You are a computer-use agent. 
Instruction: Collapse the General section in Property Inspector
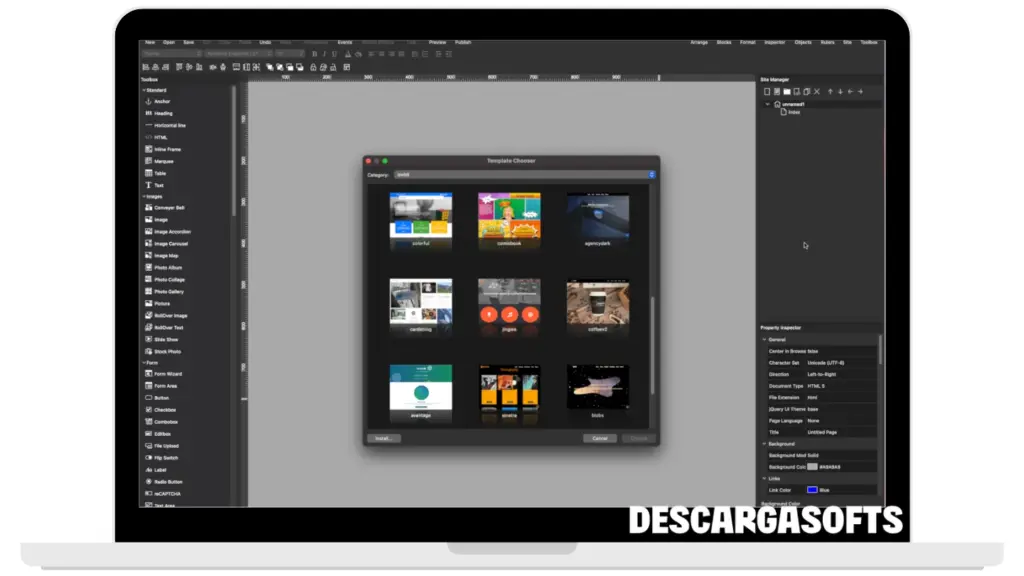coord(763,340)
